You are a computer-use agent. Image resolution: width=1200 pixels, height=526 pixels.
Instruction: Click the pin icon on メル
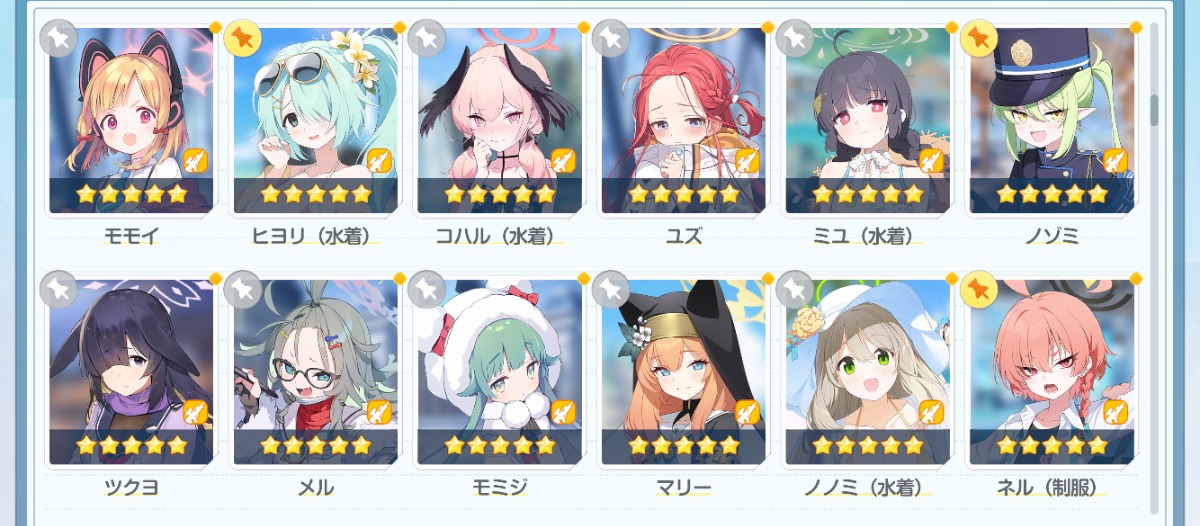pyautogui.click(x=243, y=290)
